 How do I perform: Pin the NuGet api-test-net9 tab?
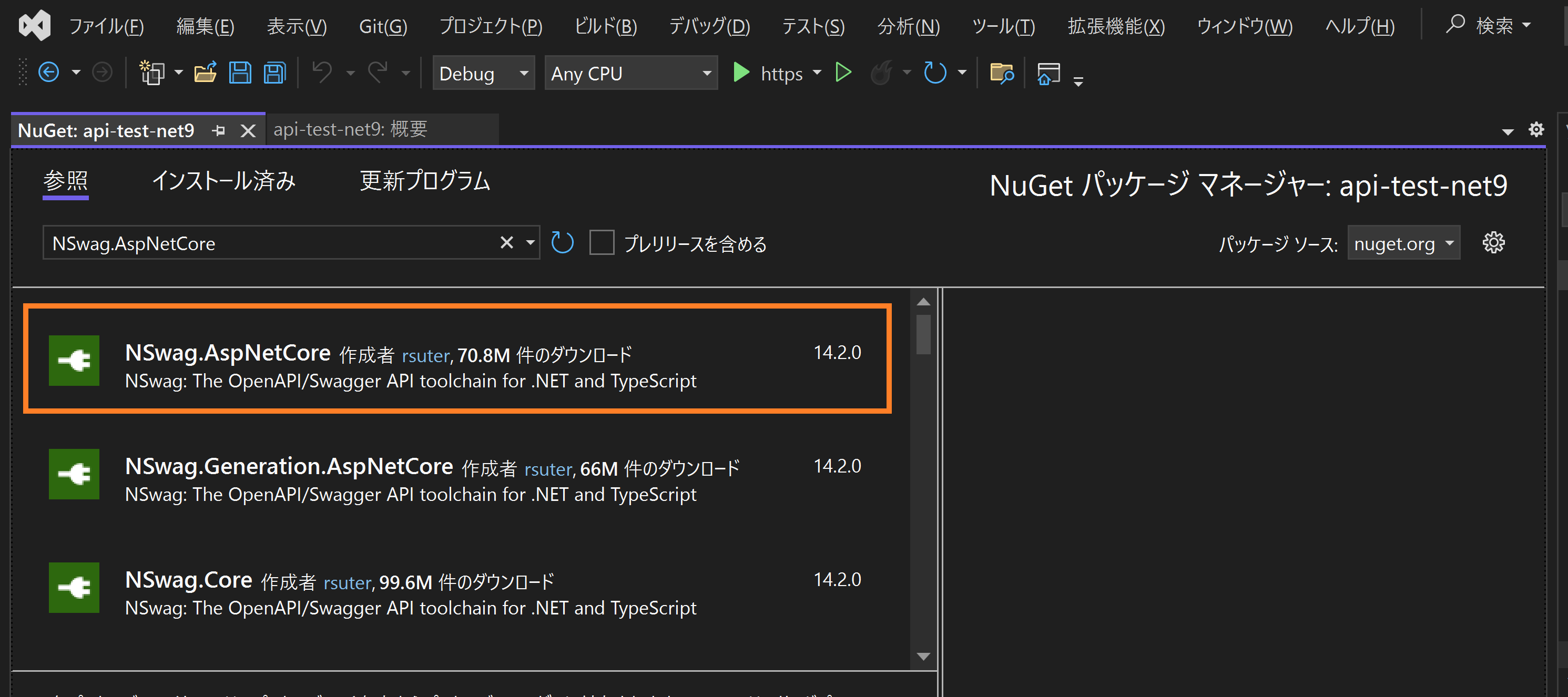pos(219,130)
